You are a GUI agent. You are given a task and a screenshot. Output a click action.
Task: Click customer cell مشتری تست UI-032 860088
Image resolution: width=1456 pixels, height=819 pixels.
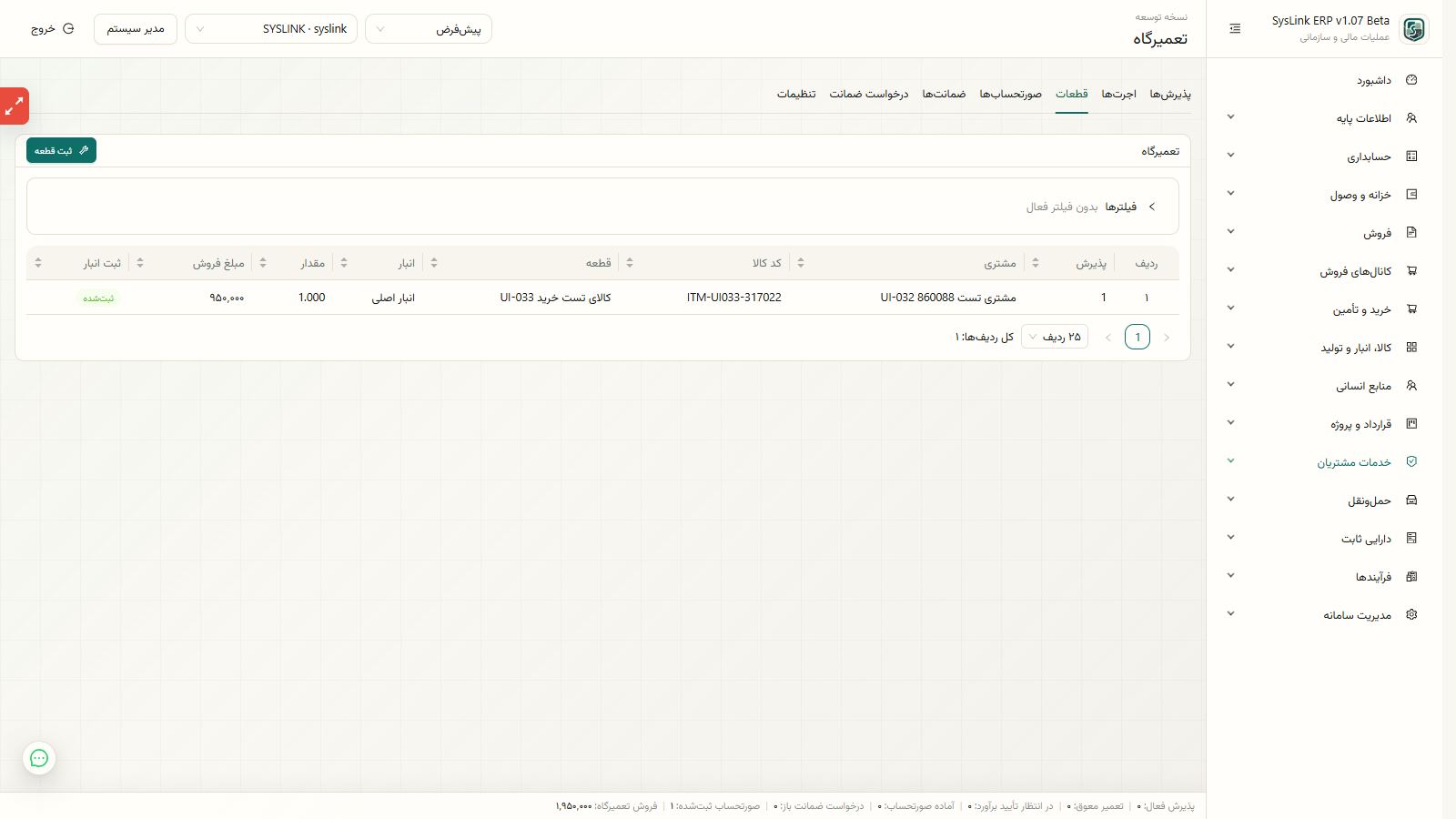(948, 298)
